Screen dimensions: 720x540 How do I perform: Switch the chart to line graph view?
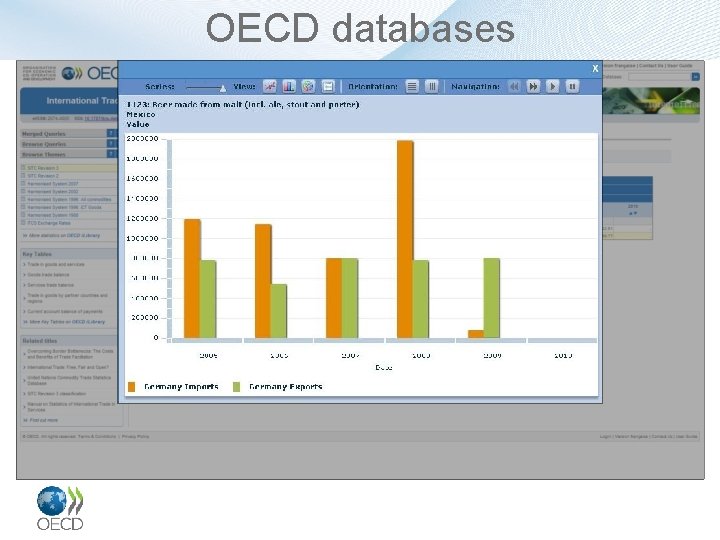(x=270, y=86)
